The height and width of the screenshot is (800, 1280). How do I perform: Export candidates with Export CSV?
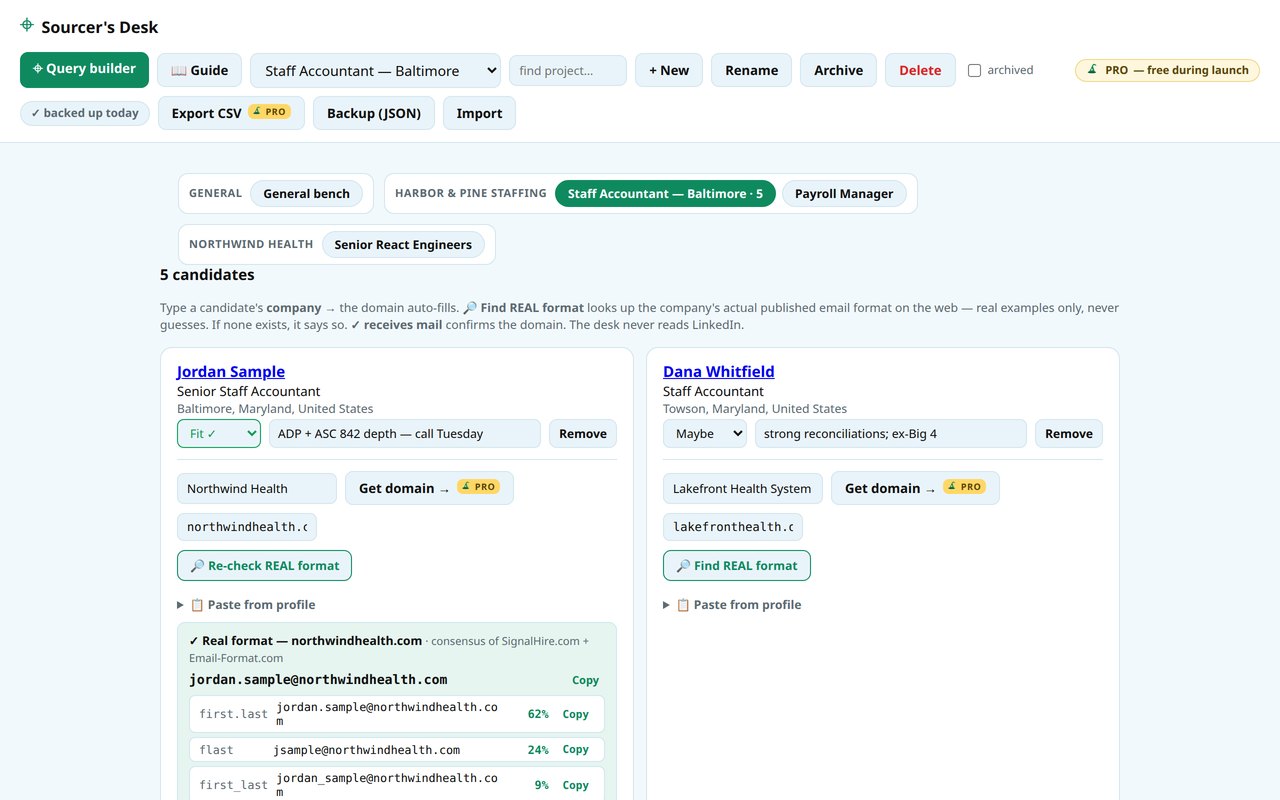pos(231,113)
